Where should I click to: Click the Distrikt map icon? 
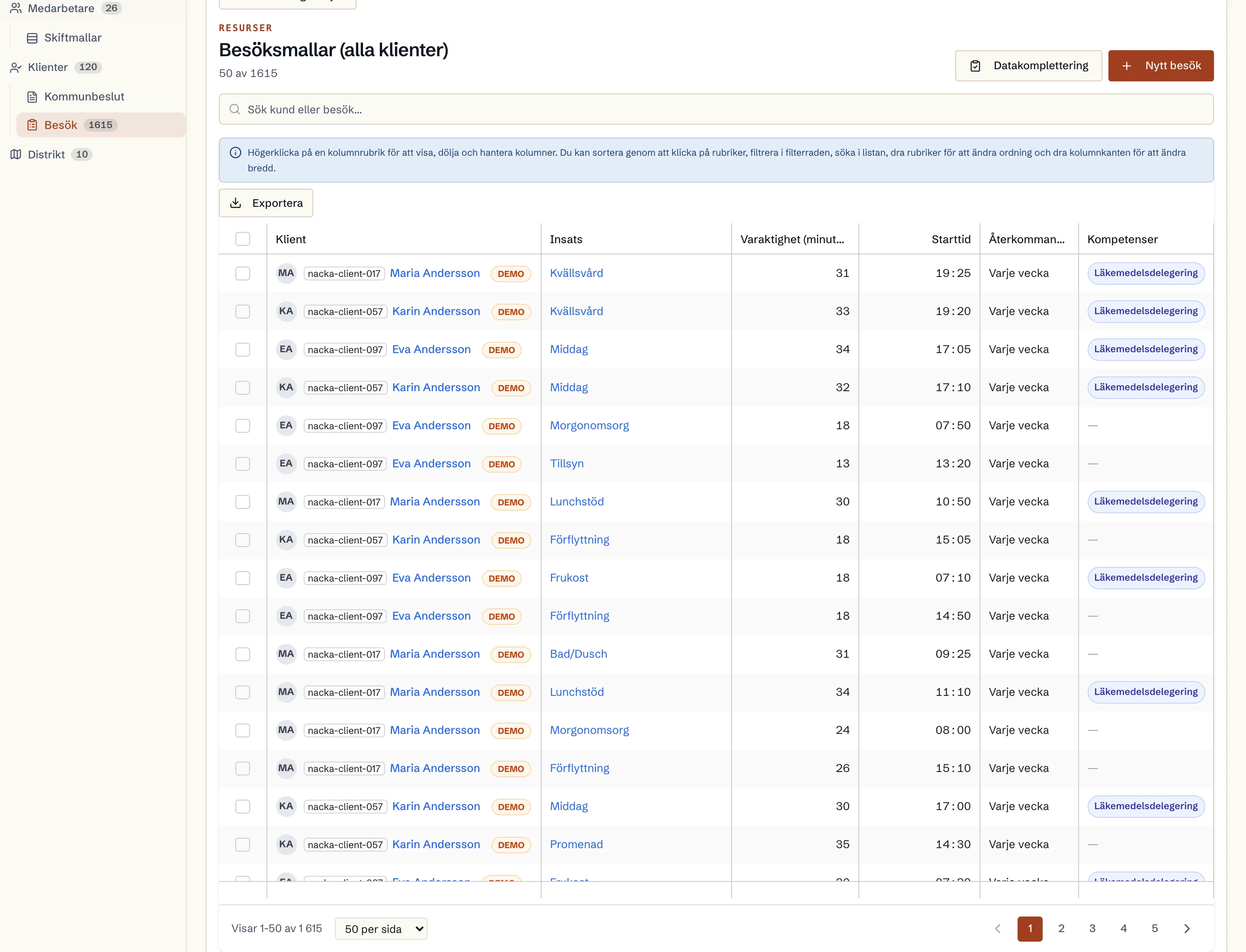pos(16,155)
